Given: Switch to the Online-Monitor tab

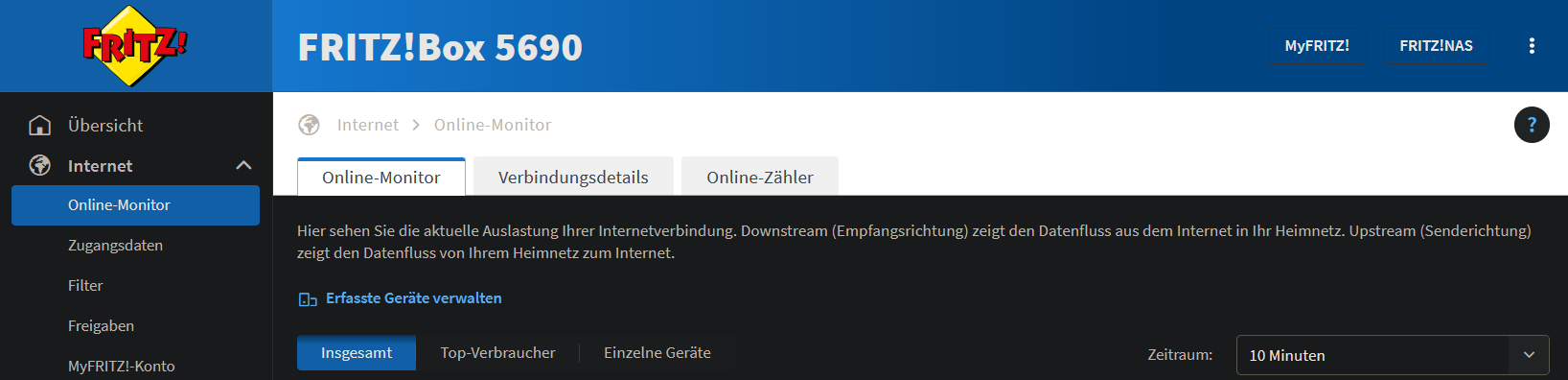Looking at the screenshot, I should pyautogui.click(x=381, y=178).
